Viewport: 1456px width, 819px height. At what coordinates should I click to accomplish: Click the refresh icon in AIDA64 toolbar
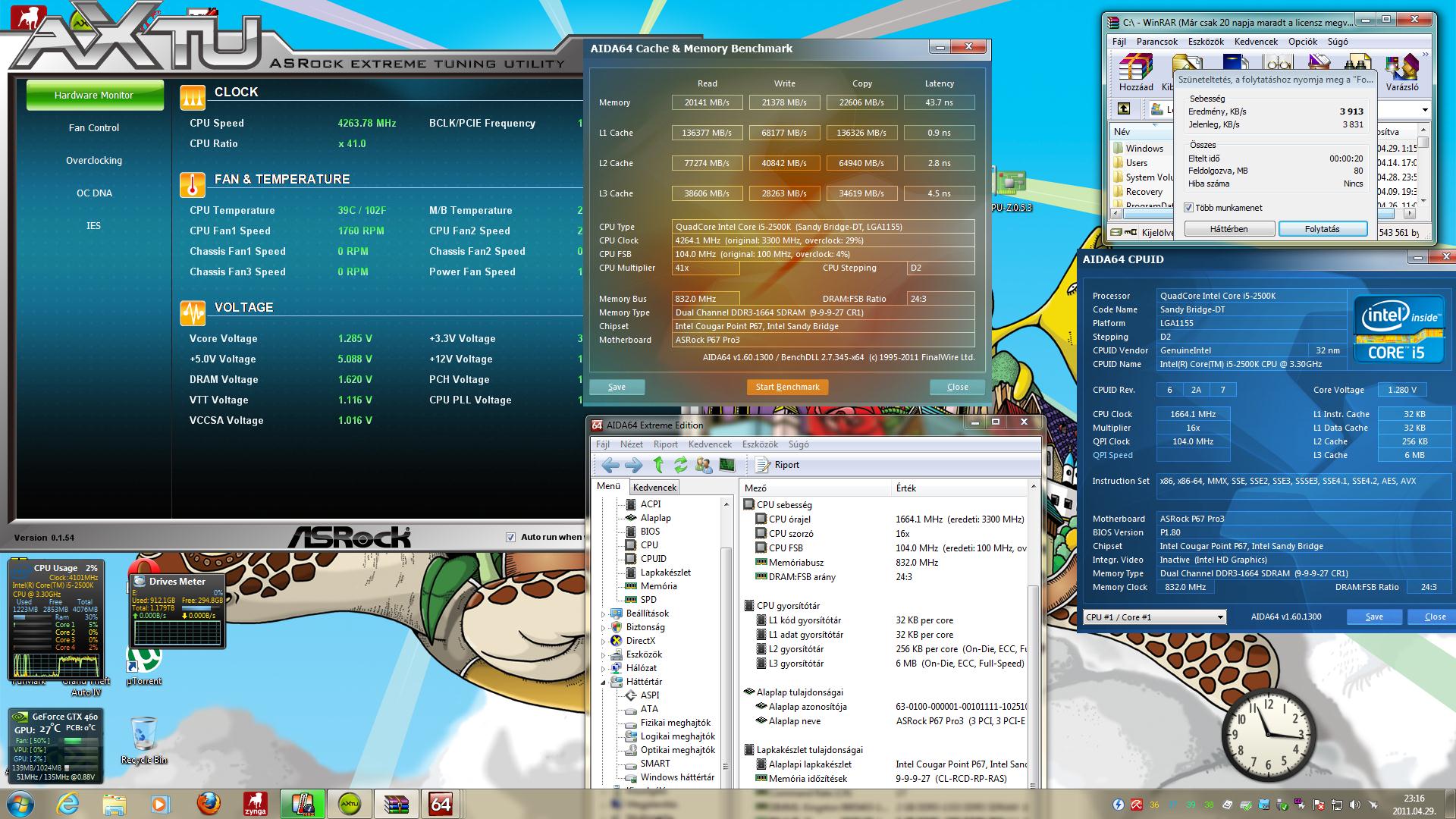tap(681, 465)
